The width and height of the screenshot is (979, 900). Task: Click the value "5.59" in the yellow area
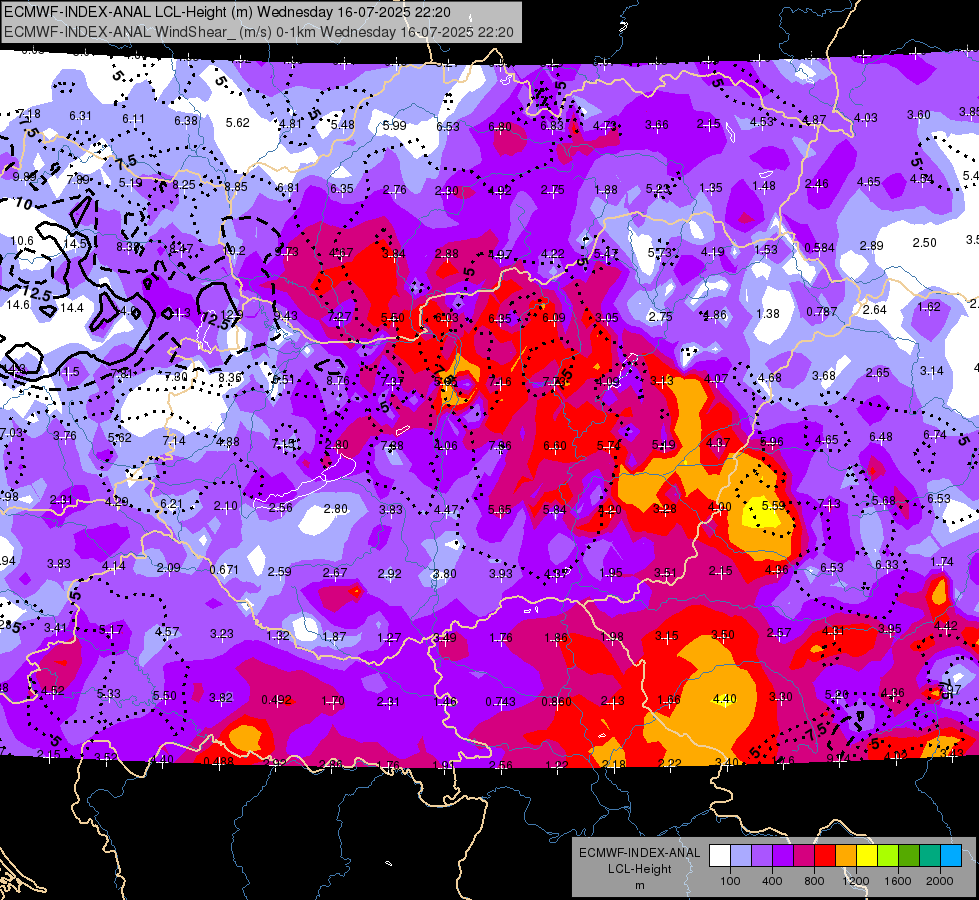(x=774, y=505)
